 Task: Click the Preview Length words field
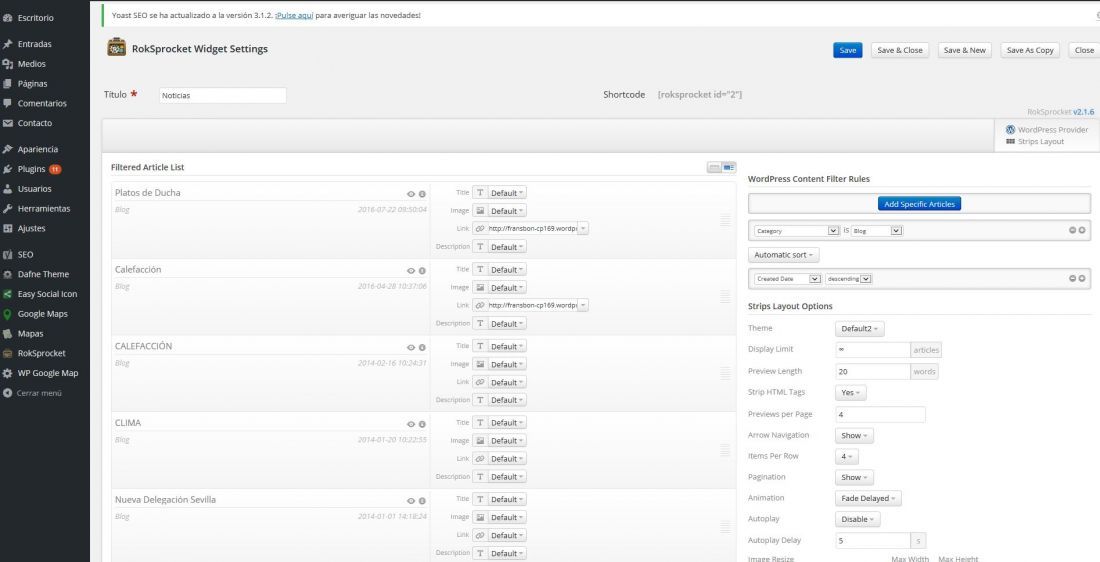pos(873,371)
